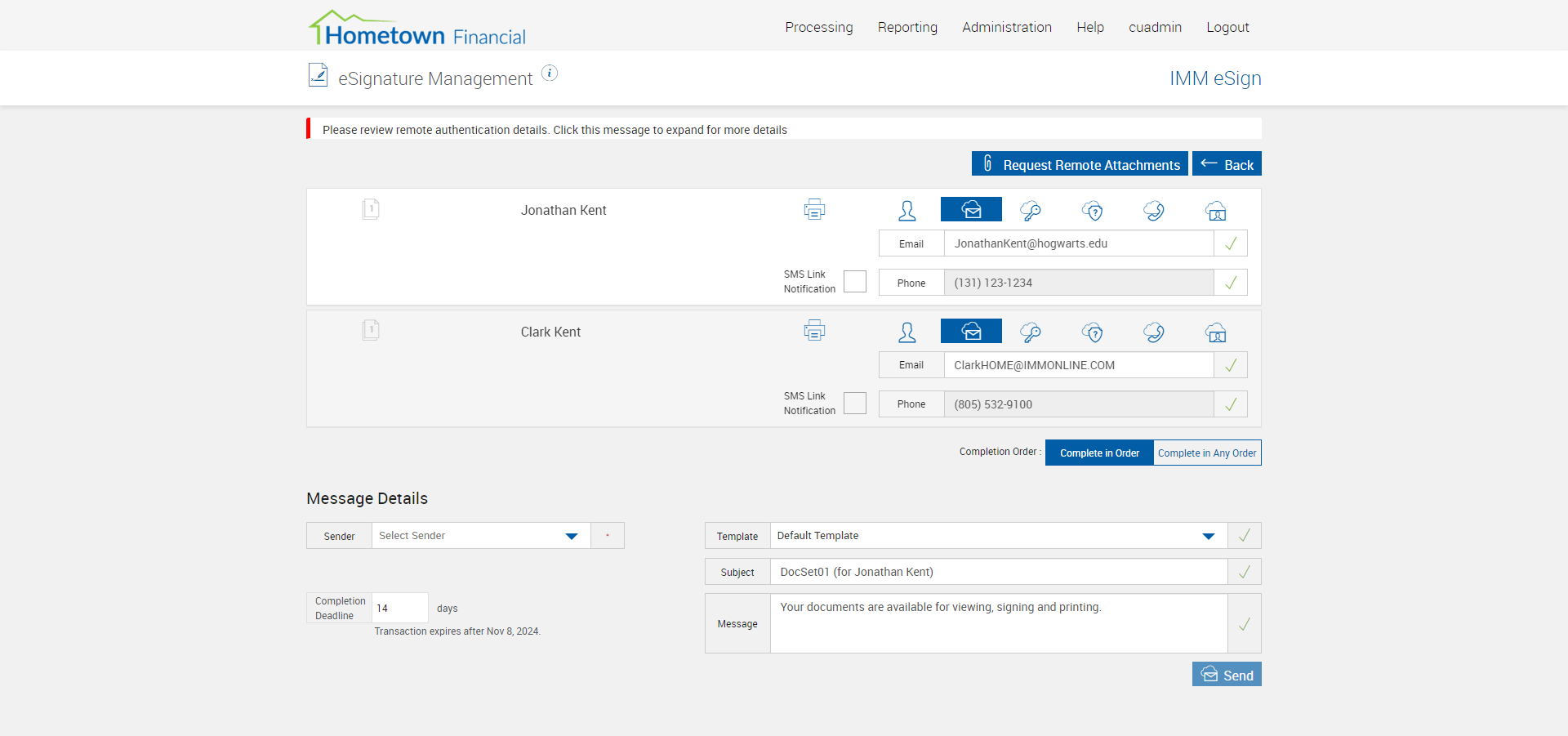Select security question shield icon for Clark Kent
Screen dimensions: 1568x736
[x=1093, y=332]
